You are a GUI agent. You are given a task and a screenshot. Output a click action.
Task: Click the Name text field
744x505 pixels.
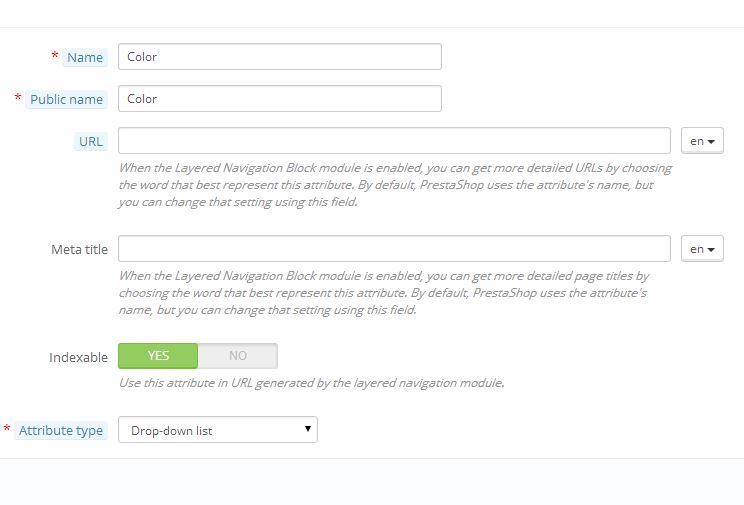pyautogui.click(x=279, y=57)
